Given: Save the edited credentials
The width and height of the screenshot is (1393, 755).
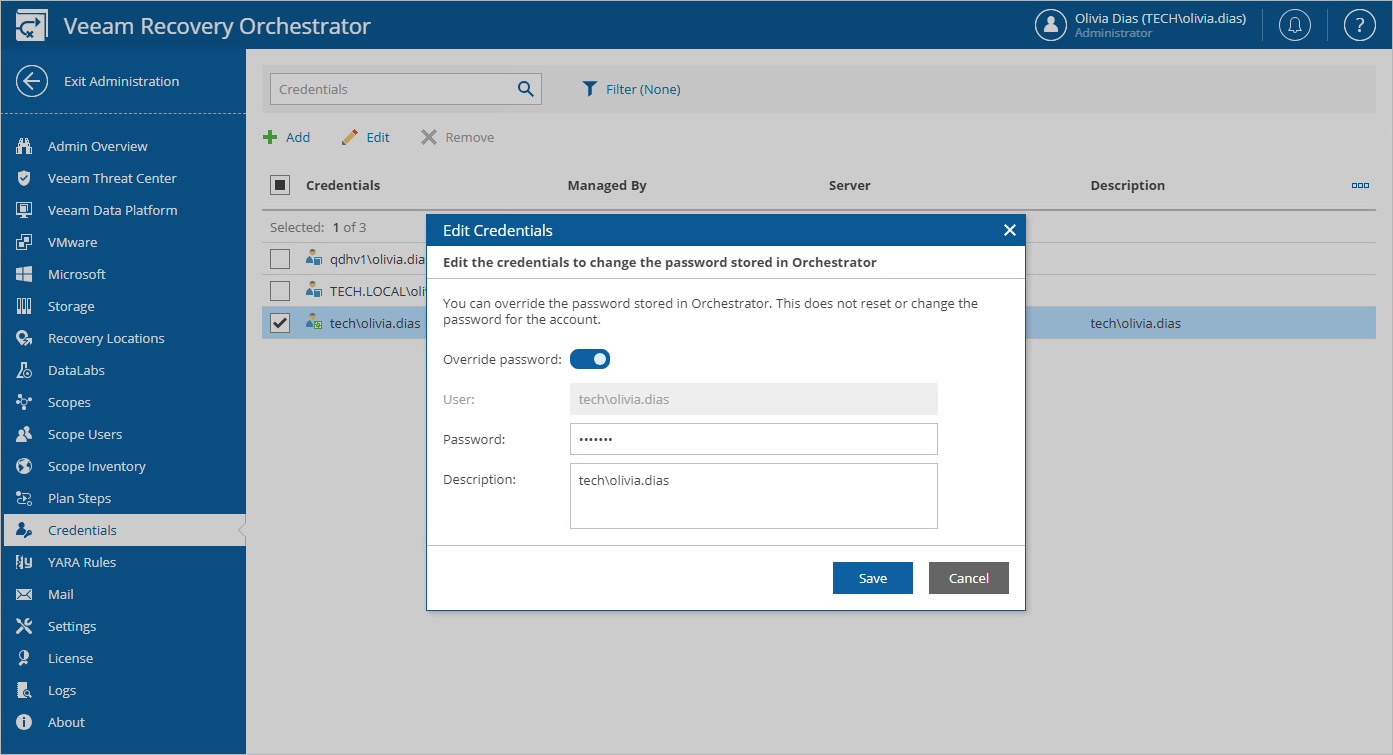Looking at the screenshot, I should (x=873, y=578).
